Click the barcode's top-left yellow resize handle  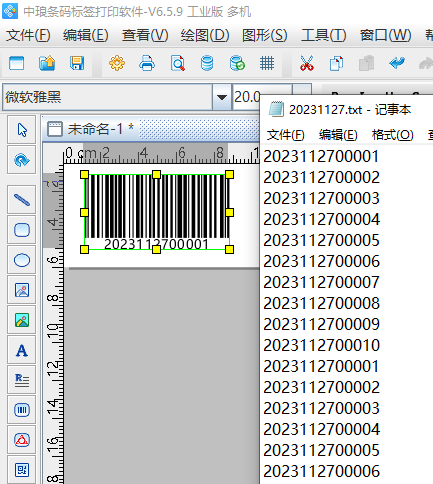84,174
